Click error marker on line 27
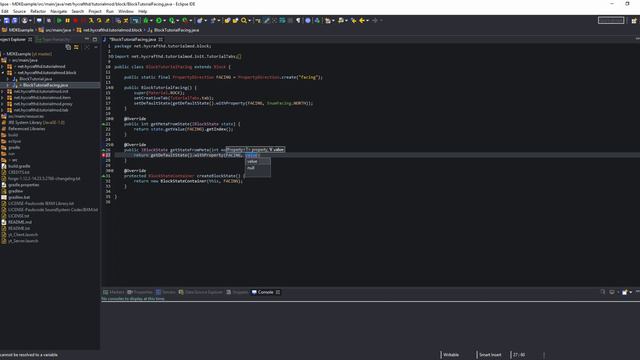Image resolution: width=640 pixels, height=360 pixels. point(104,155)
